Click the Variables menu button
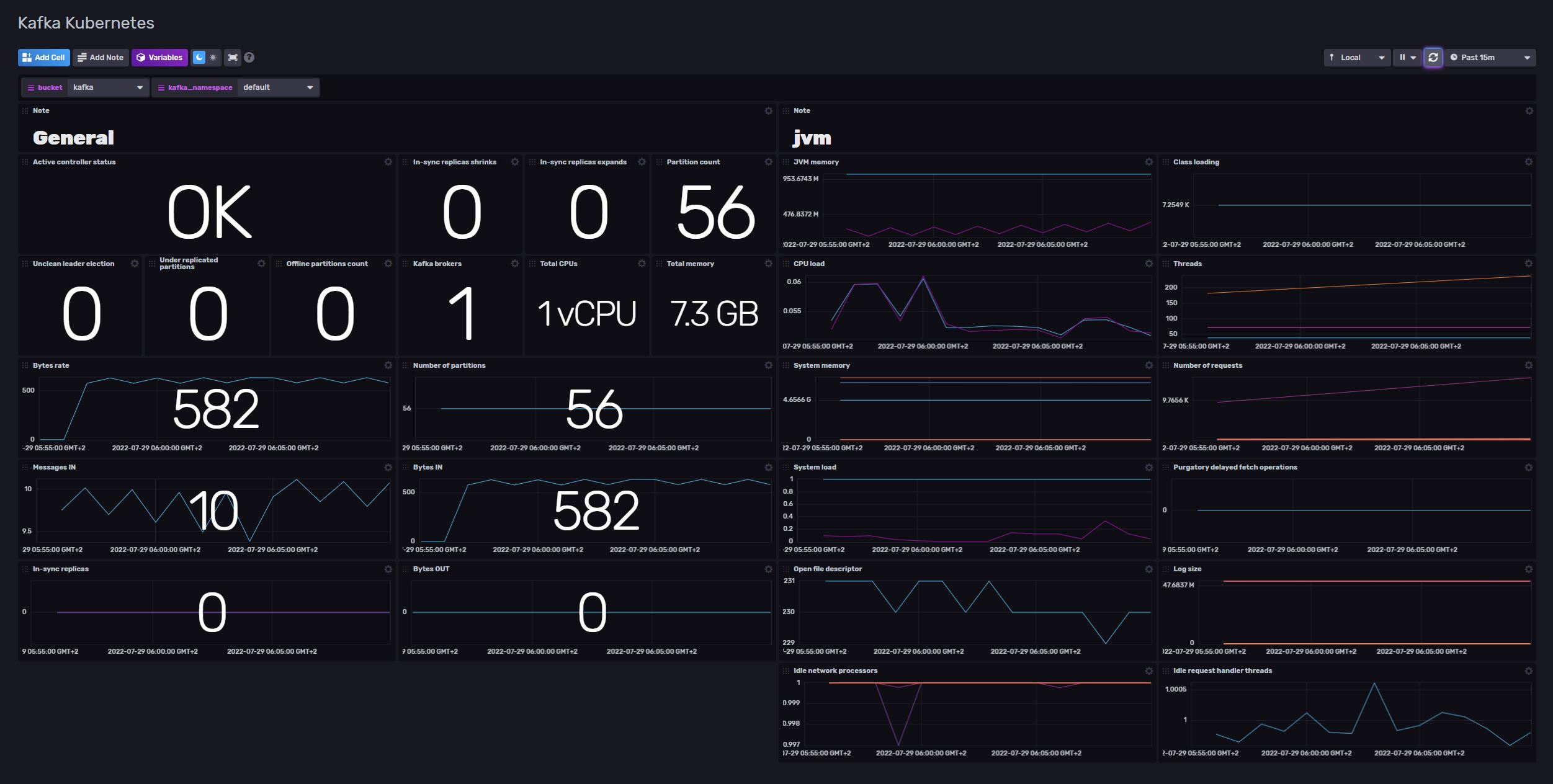Image resolution: width=1553 pixels, height=784 pixels. (x=159, y=57)
